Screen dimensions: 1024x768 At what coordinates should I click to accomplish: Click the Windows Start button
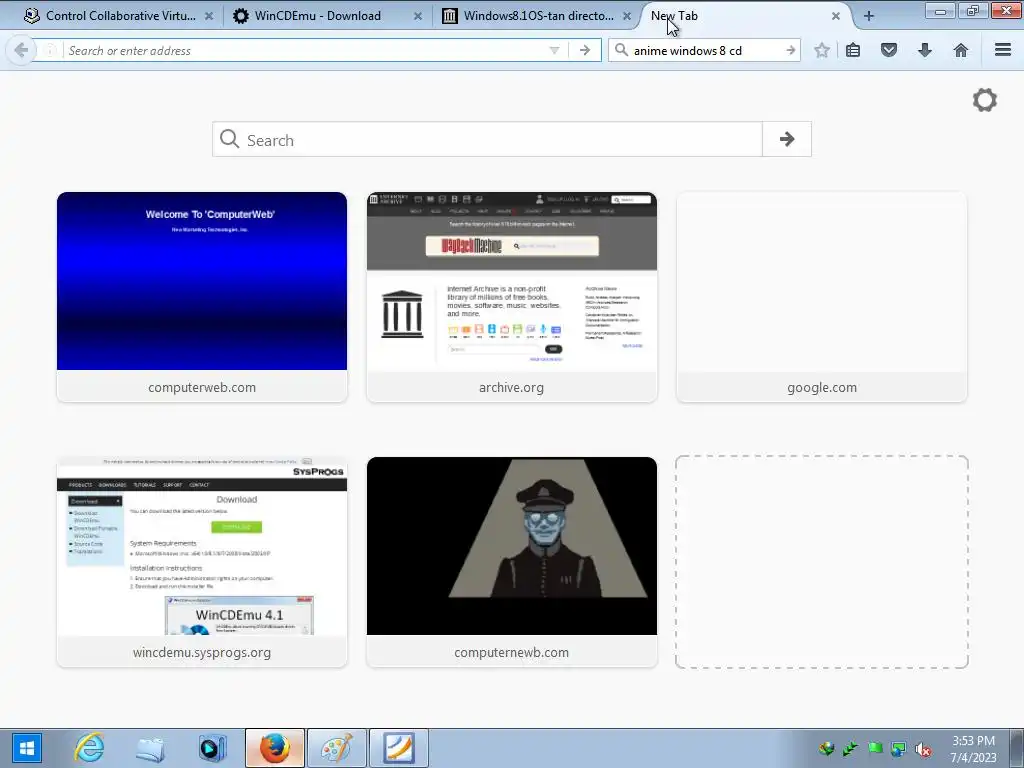(26, 748)
